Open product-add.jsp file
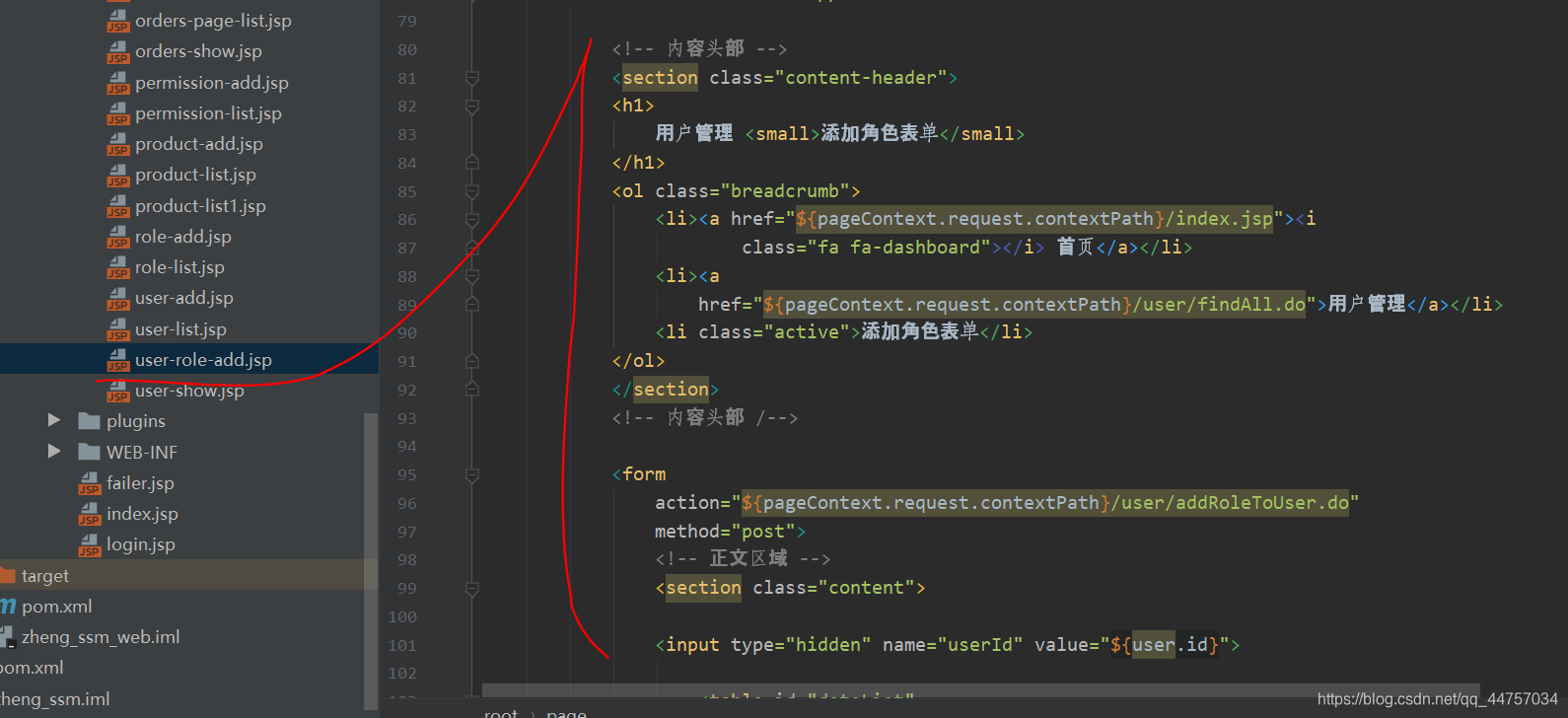The image size is (1568, 718). coord(199,144)
